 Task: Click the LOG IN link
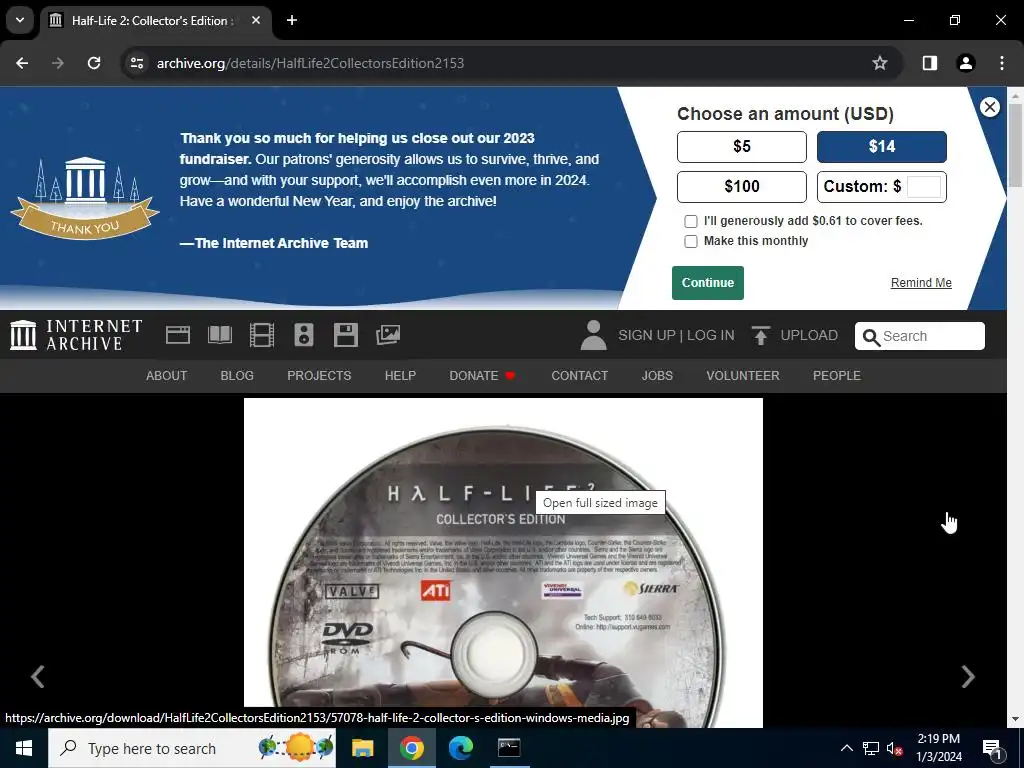click(711, 335)
